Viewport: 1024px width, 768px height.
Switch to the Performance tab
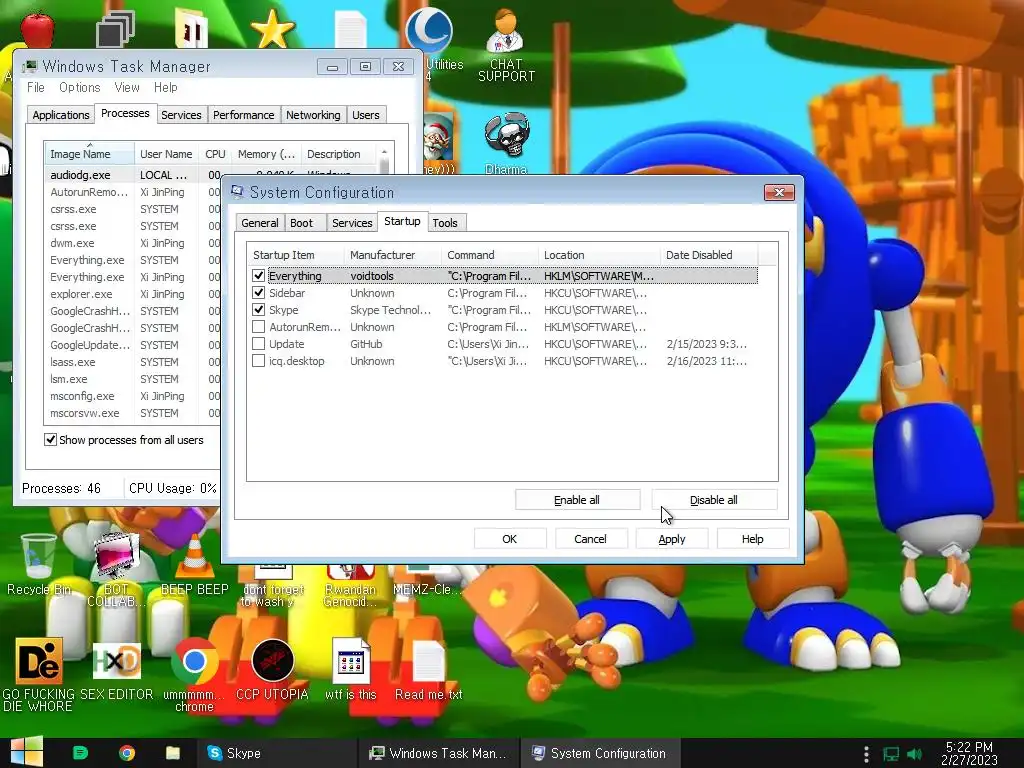[x=244, y=115]
